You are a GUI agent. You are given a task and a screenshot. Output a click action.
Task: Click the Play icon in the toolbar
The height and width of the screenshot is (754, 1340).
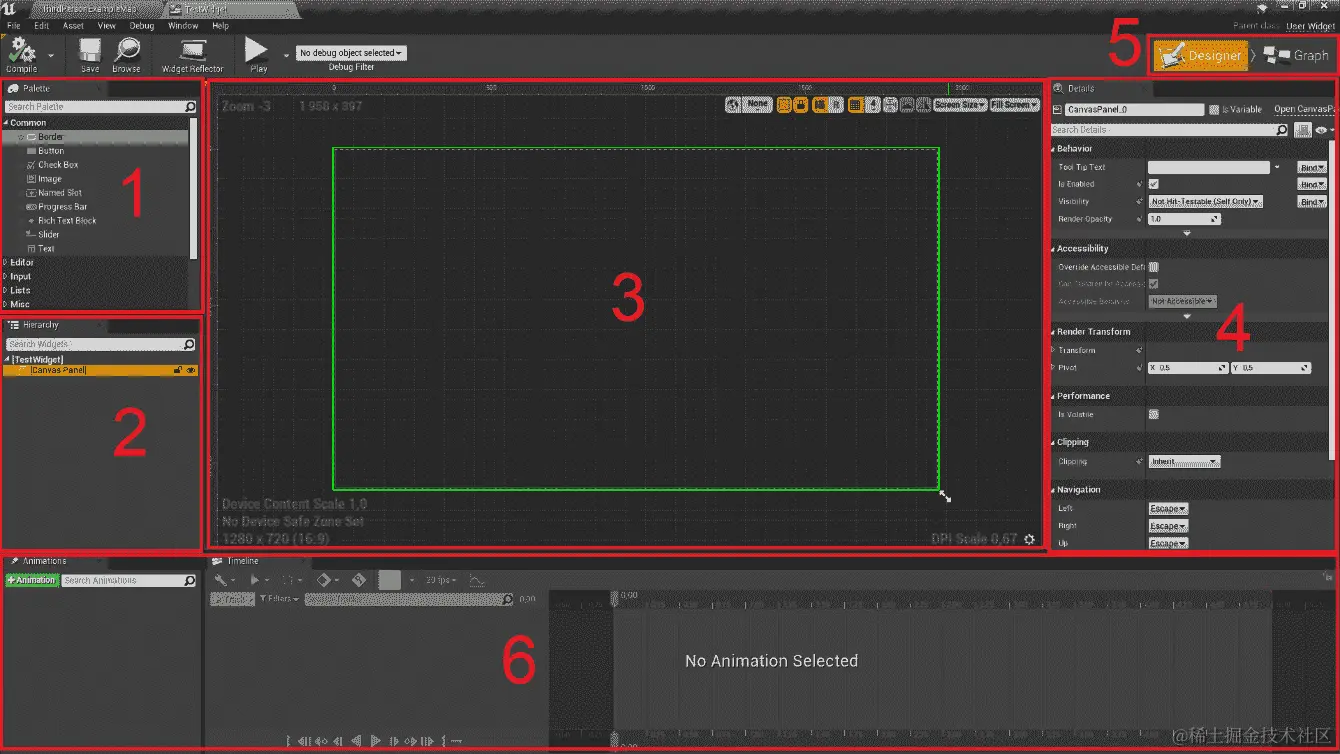click(258, 50)
